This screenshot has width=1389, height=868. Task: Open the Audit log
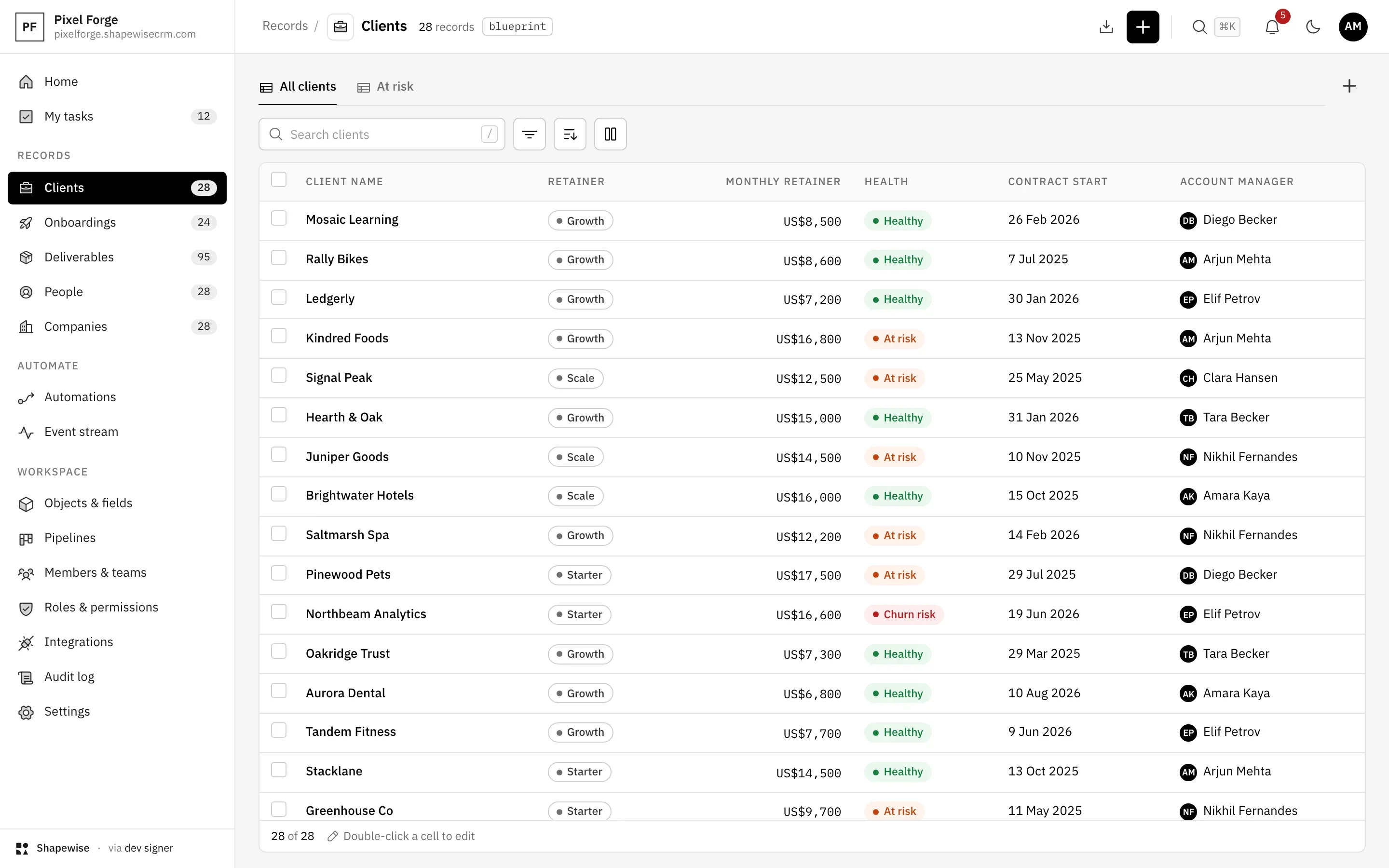click(117, 677)
